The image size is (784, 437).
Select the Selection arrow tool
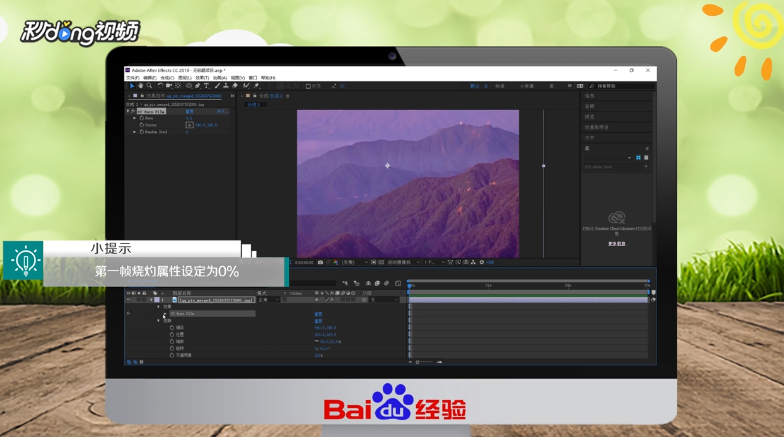tap(132, 86)
